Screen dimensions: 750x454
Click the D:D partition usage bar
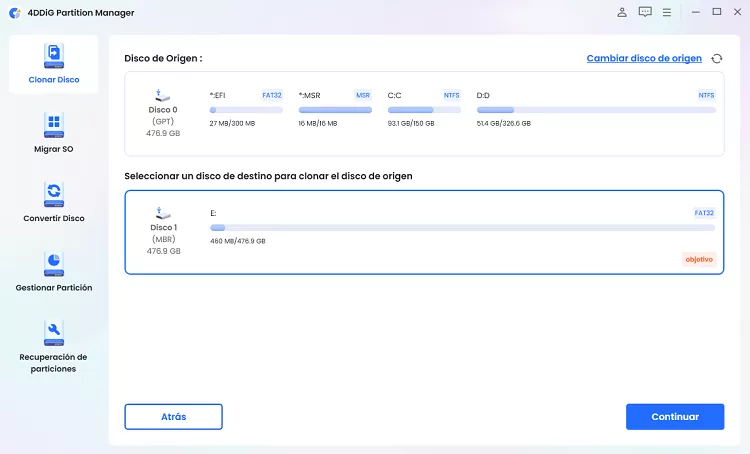click(x=596, y=110)
